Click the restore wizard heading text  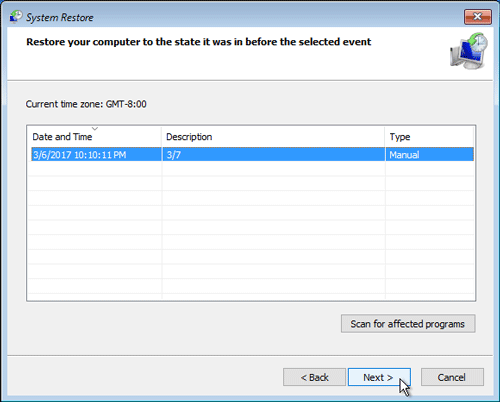(199, 42)
